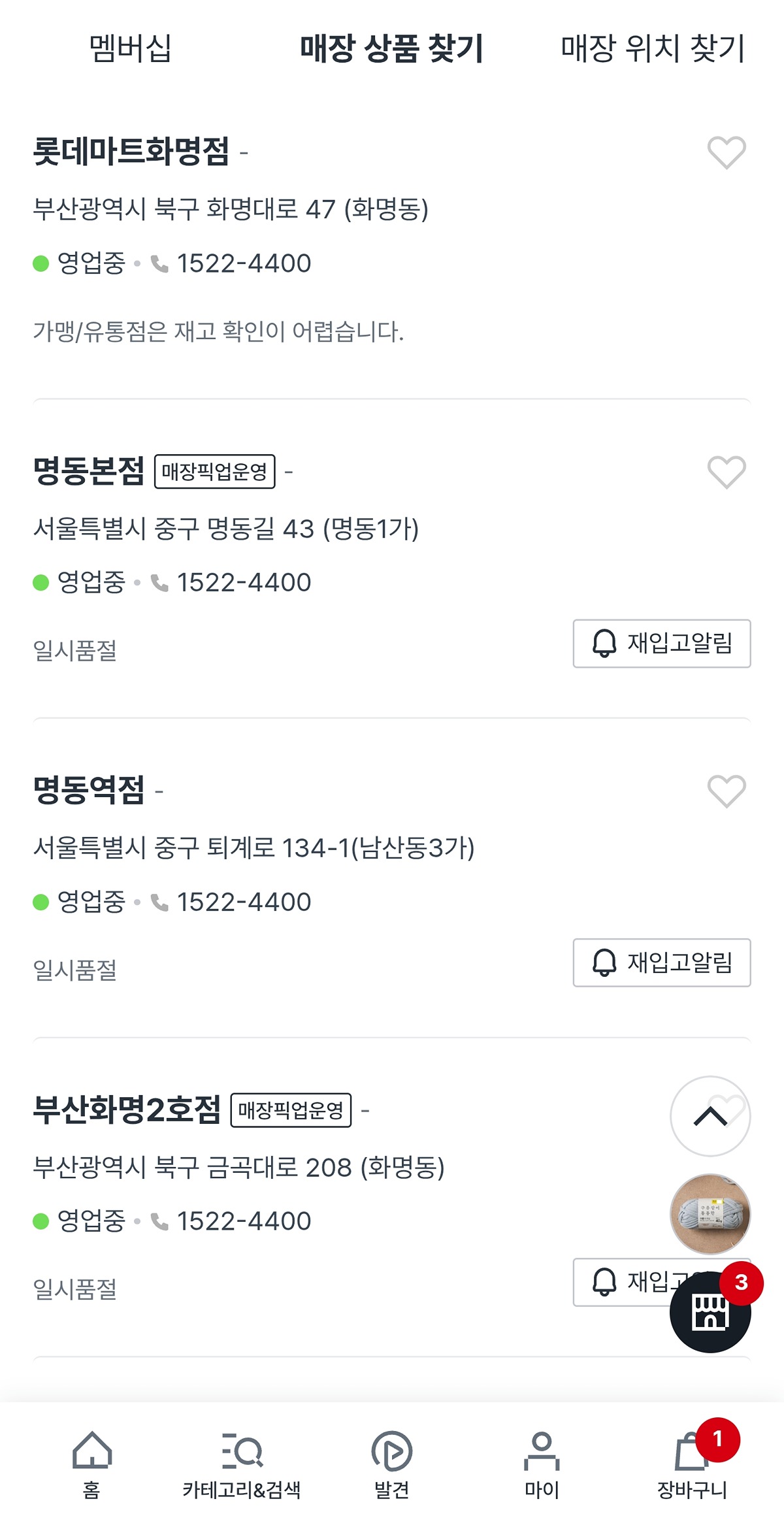The image size is (784, 1529).
Task: Call 롯데마트화명점 phone number 1522-4400
Action: point(243,263)
